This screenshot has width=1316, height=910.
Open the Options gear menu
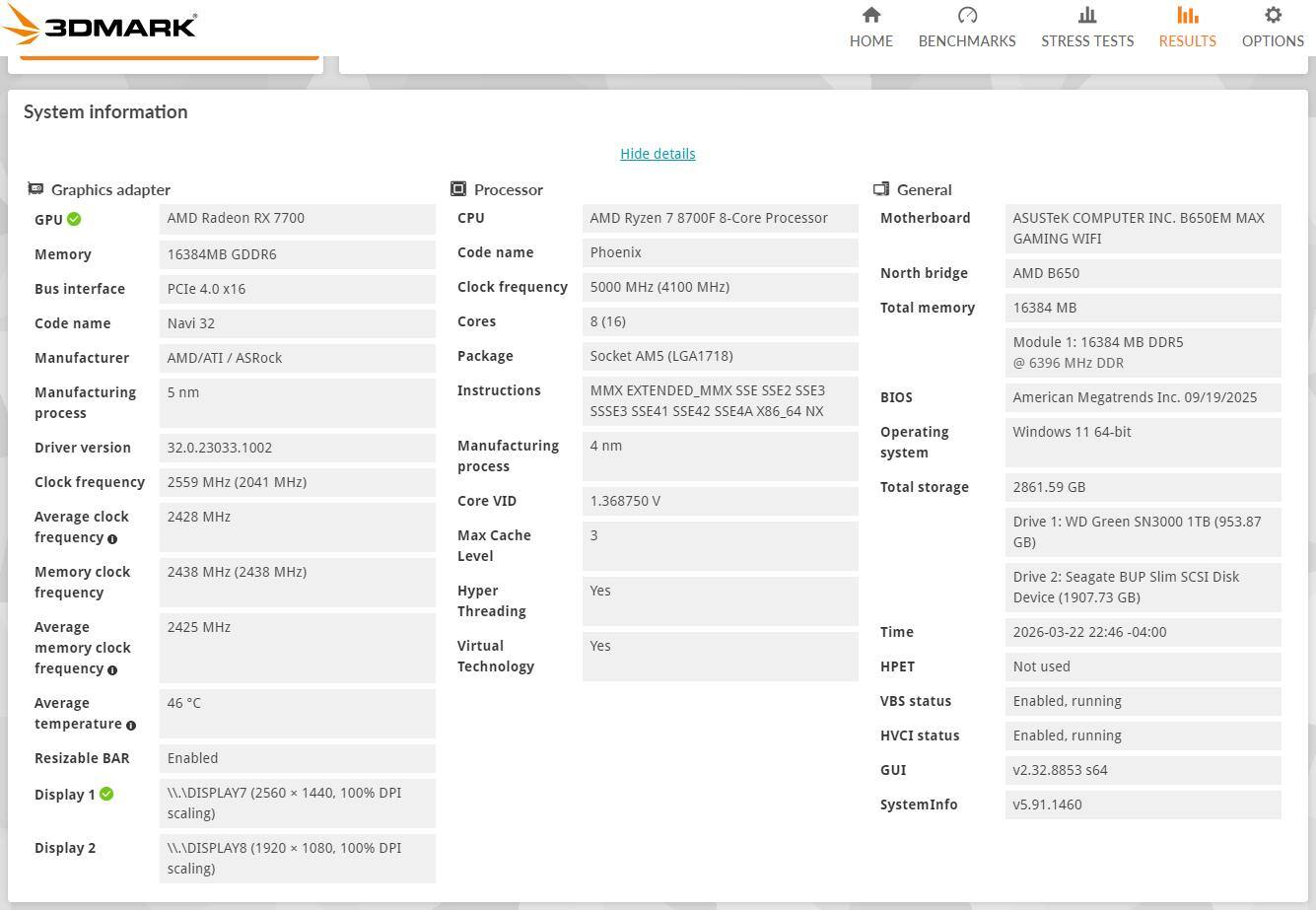click(1273, 28)
